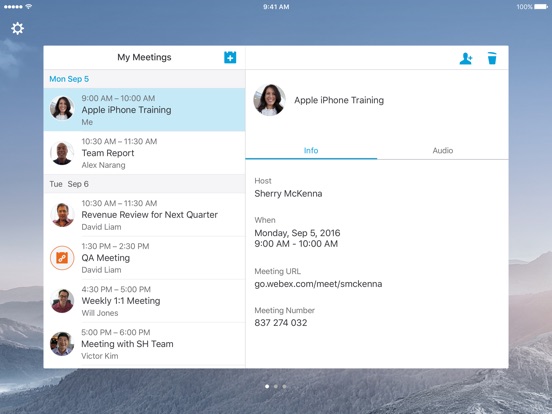The height and width of the screenshot is (414, 552).
Task: Go to the second page dot
Action: (276, 387)
